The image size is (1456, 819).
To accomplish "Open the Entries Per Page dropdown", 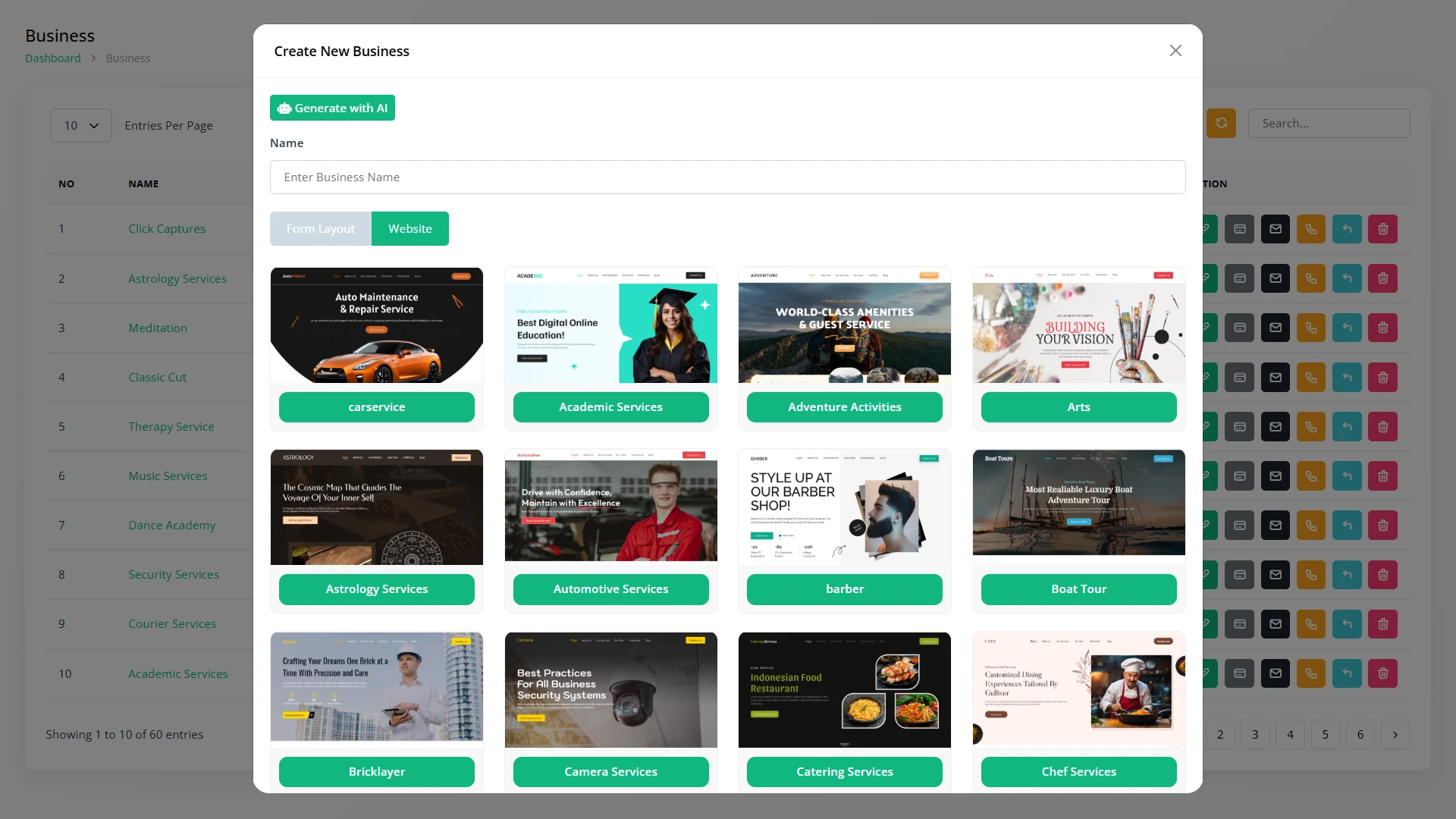I will (x=81, y=126).
